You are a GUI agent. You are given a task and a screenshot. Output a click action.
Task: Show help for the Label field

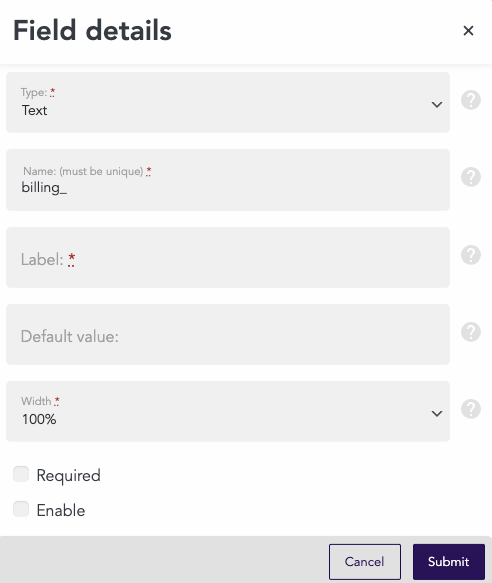click(x=471, y=255)
